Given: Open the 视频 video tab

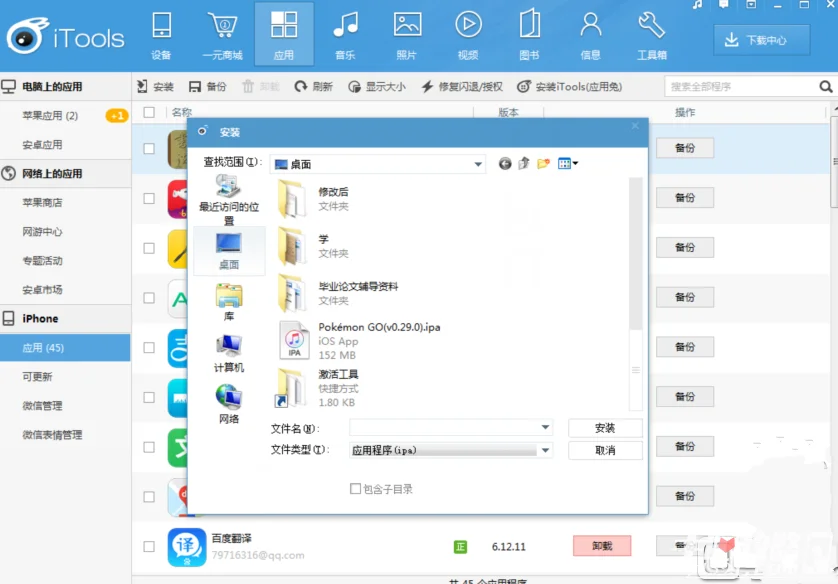Looking at the screenshot, I should click(468, 35).
